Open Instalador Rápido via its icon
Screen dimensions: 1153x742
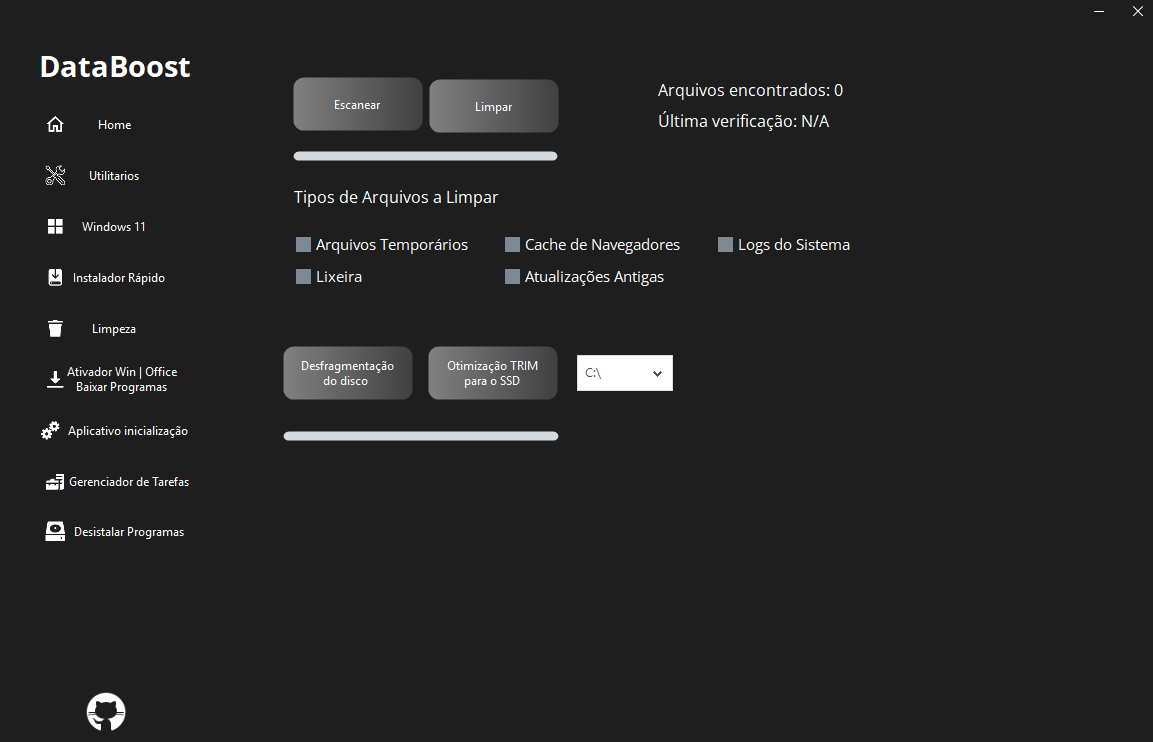point(54,277)
